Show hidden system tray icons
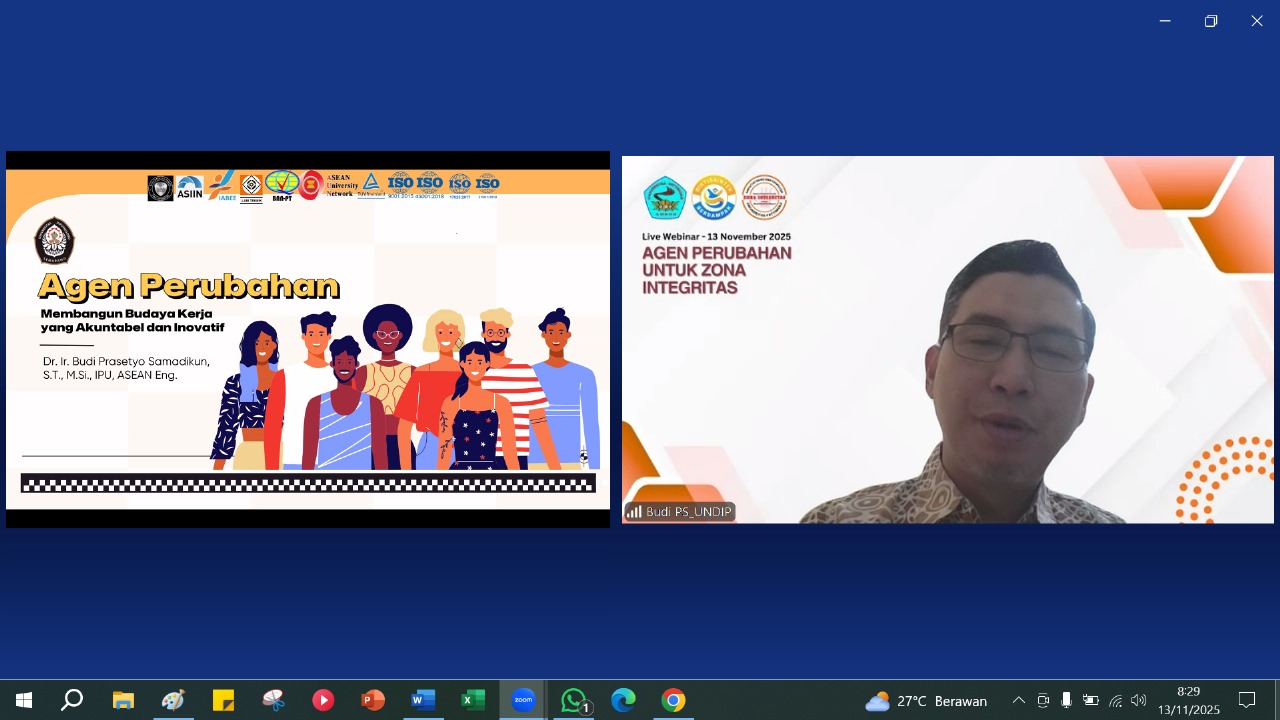Screen dimensions: 1280x720 tap(1018, 700)
